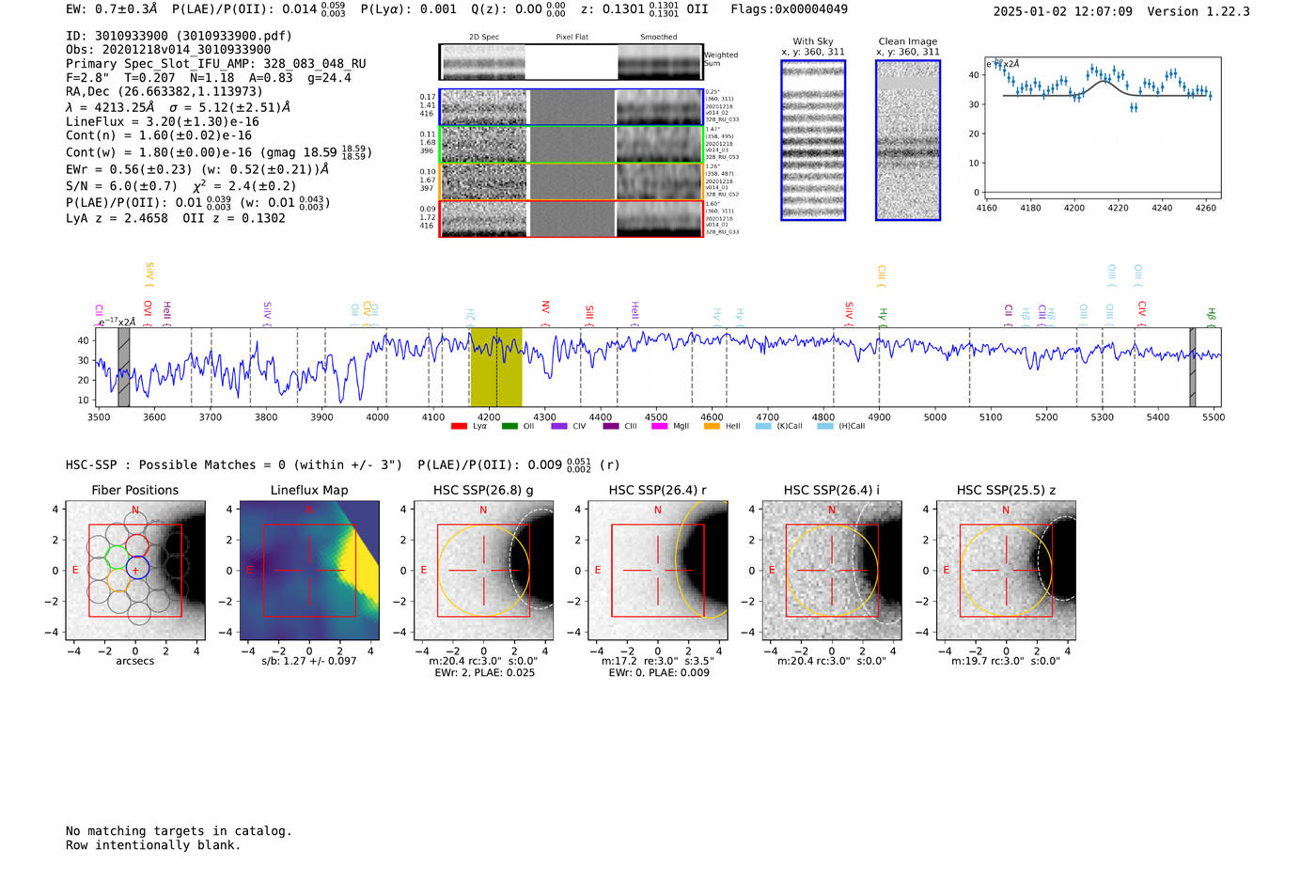The image size is (1316, 896).
Task: Click the ID: 3010933900 text line
Action: pos(179,36)
